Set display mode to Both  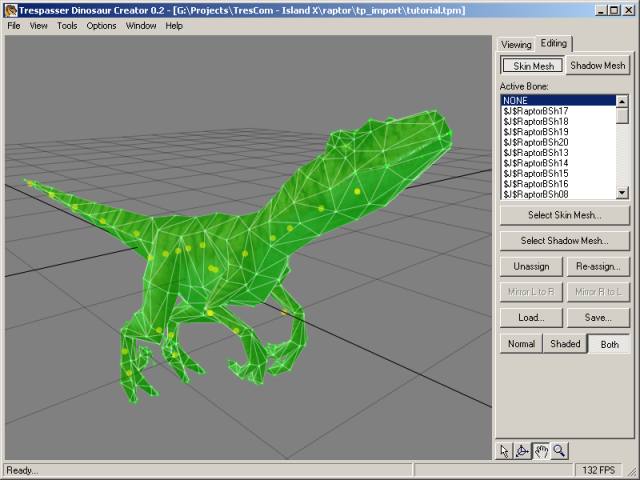609,344
